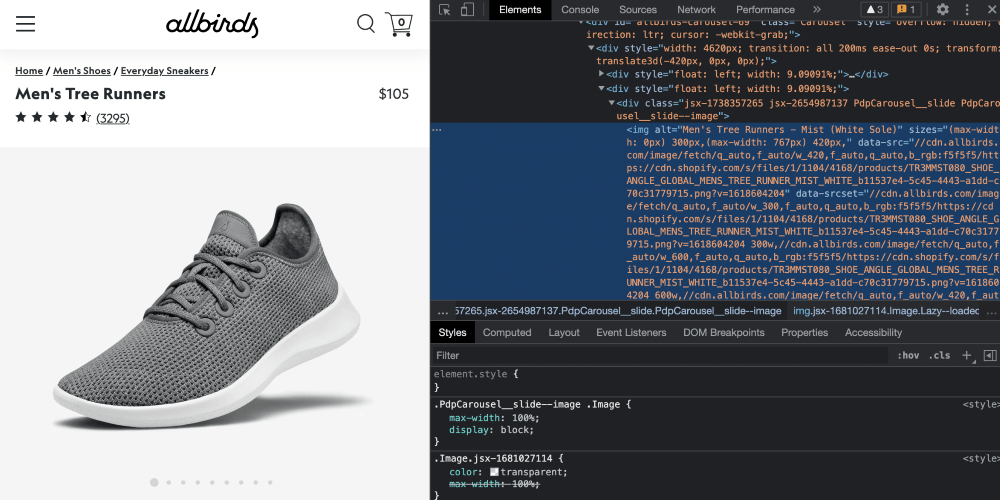Click the Men's Tree Runners title

click(x=91, y=94)
